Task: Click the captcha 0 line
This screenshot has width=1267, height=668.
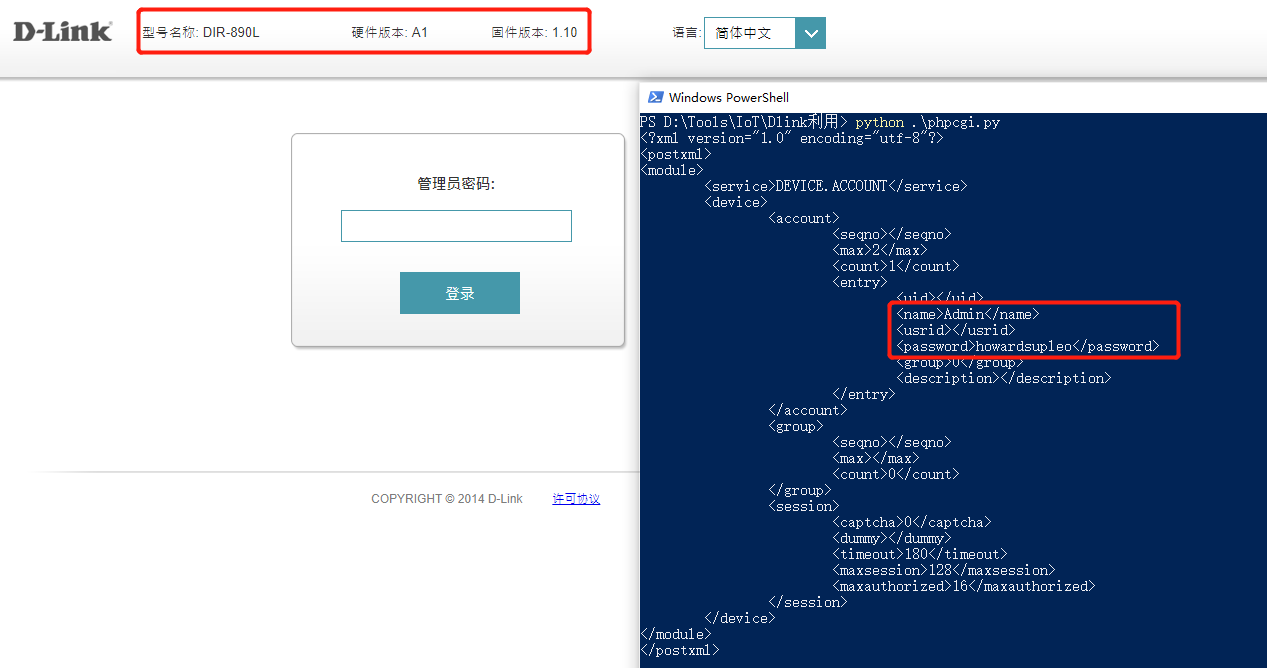Action: coord(912,522)
